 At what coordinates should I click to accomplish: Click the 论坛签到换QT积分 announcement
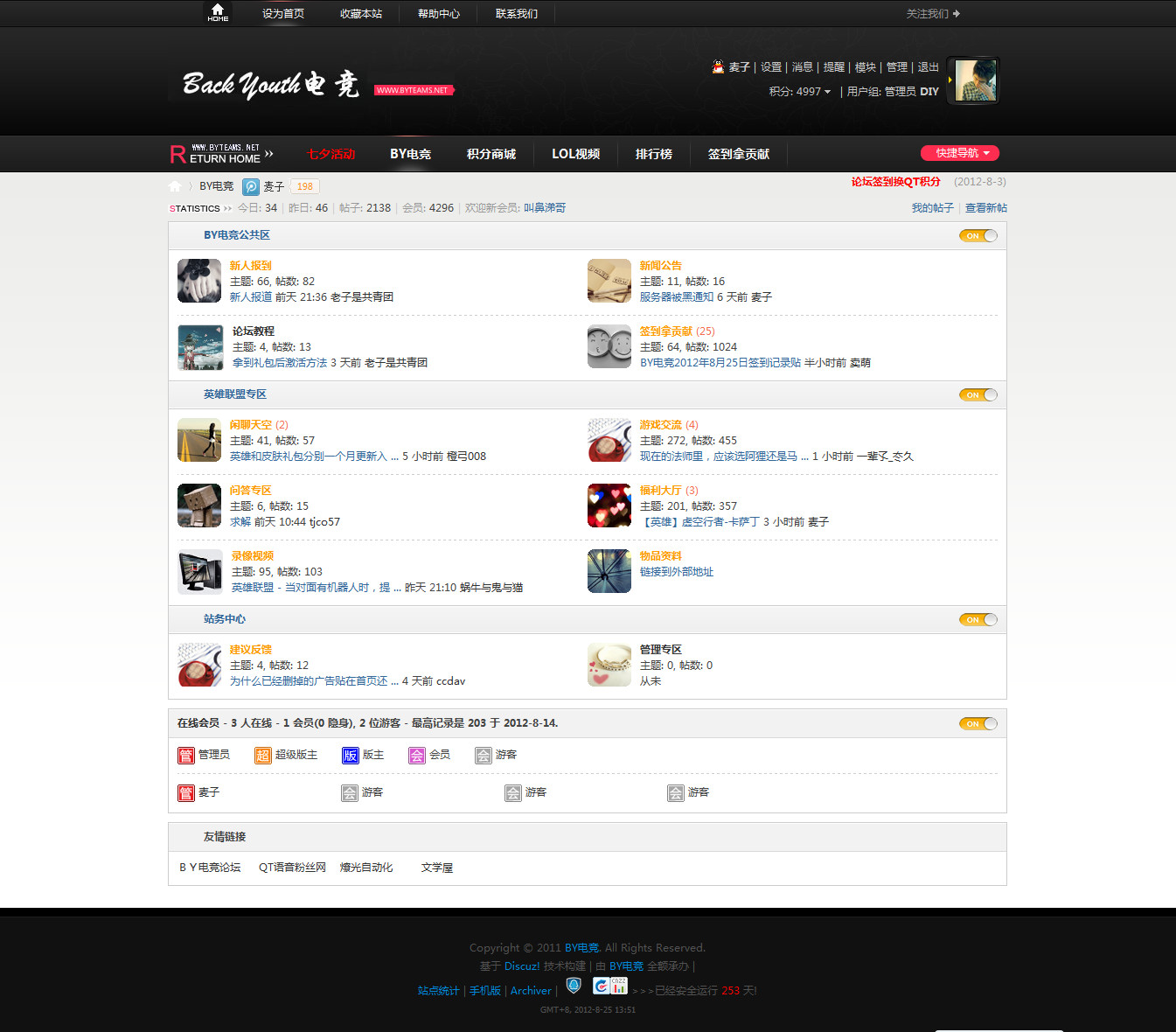pos(896,182)
